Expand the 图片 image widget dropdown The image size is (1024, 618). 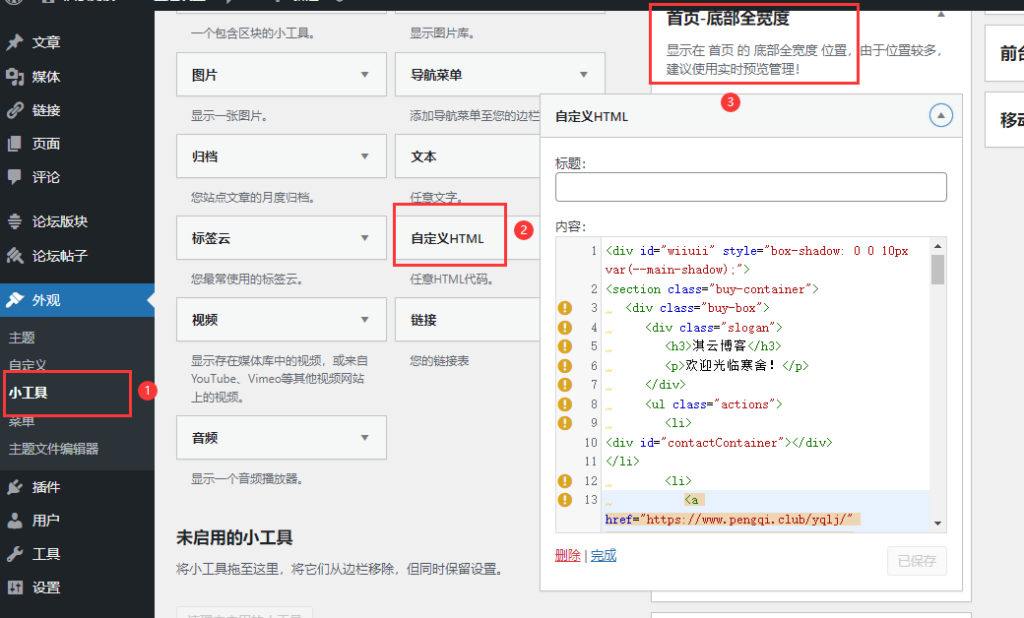[x=363, y=73]
